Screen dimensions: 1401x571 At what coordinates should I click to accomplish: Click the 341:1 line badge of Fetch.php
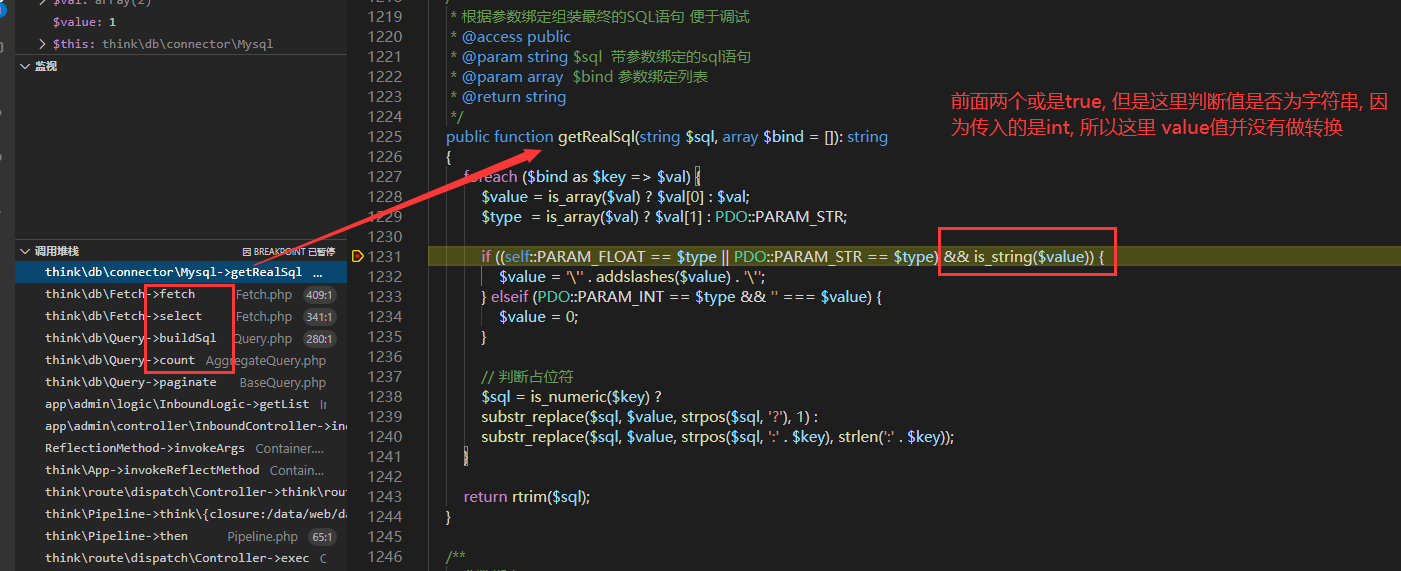click(319, 317)
